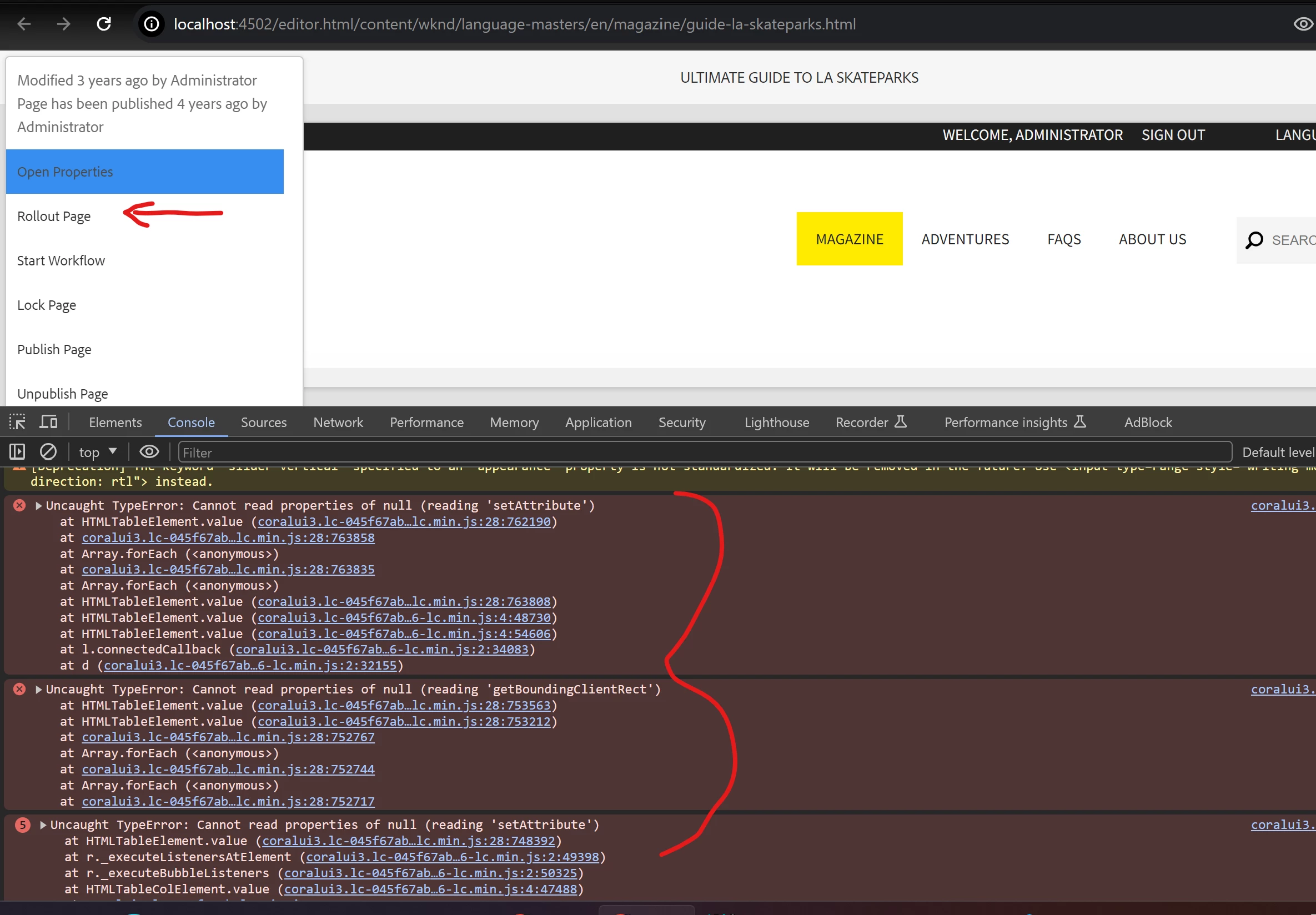Open the Default levels dropdown
The height and width of the screenshot is (915, 1316).
coord(1278,452)
